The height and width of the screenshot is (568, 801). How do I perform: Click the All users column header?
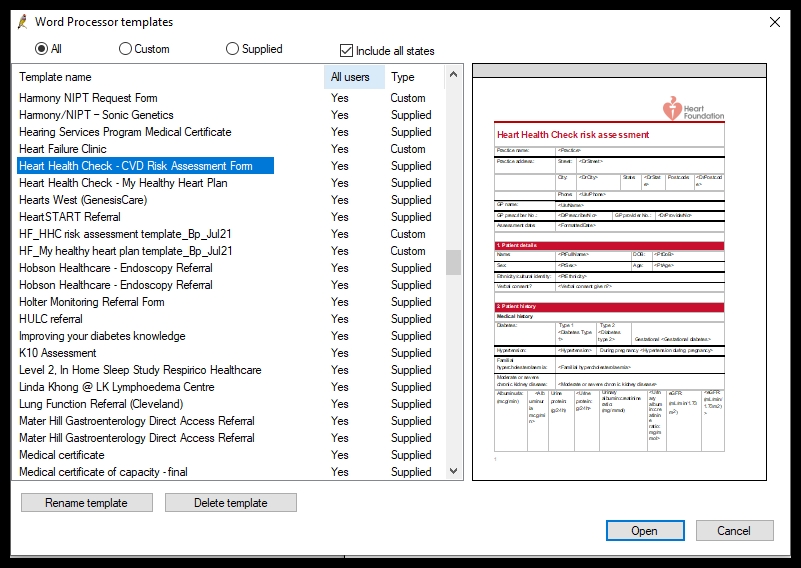[x=351, y=77]
